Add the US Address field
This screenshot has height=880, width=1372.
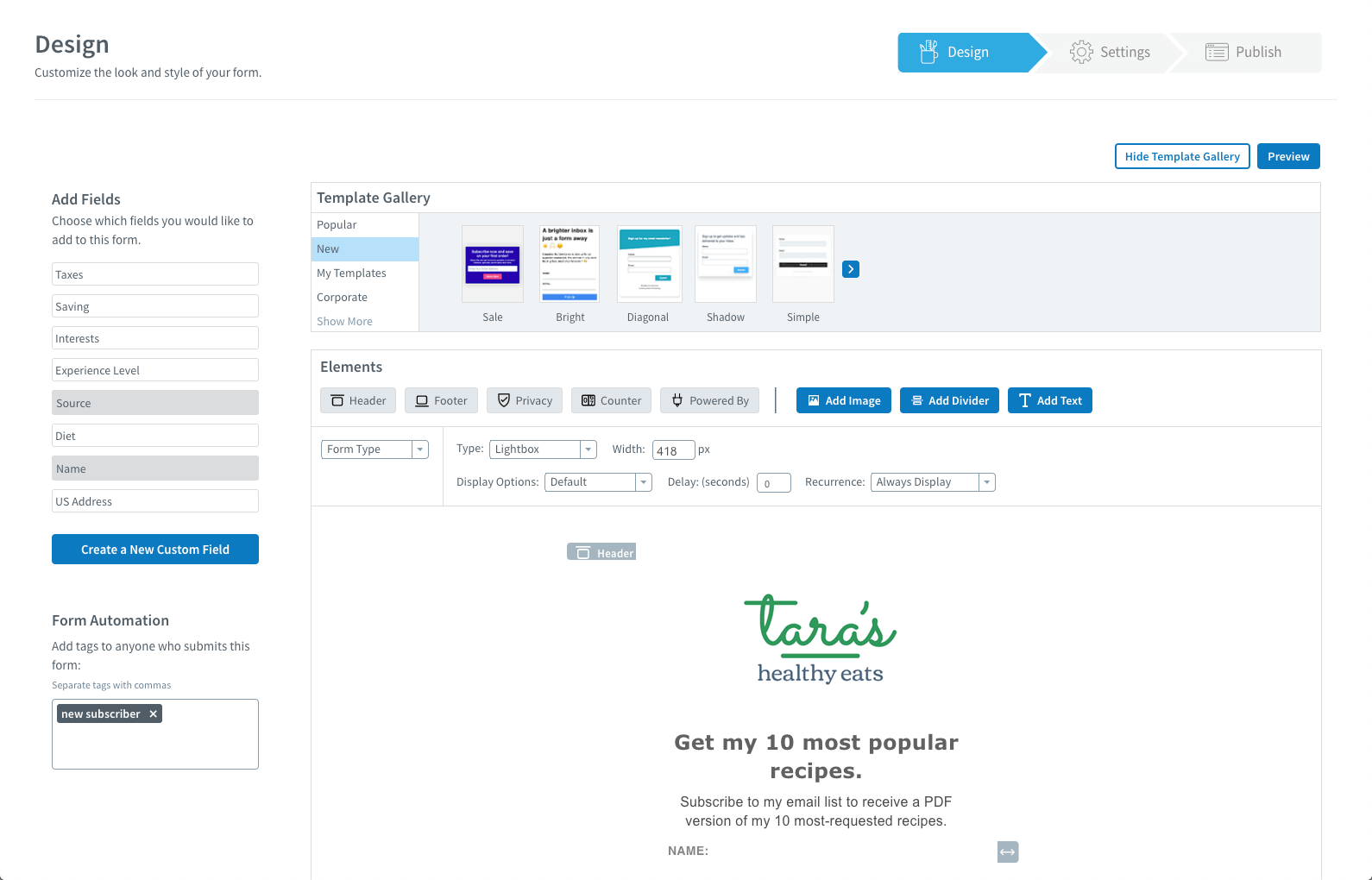click(x=155, y=501)
